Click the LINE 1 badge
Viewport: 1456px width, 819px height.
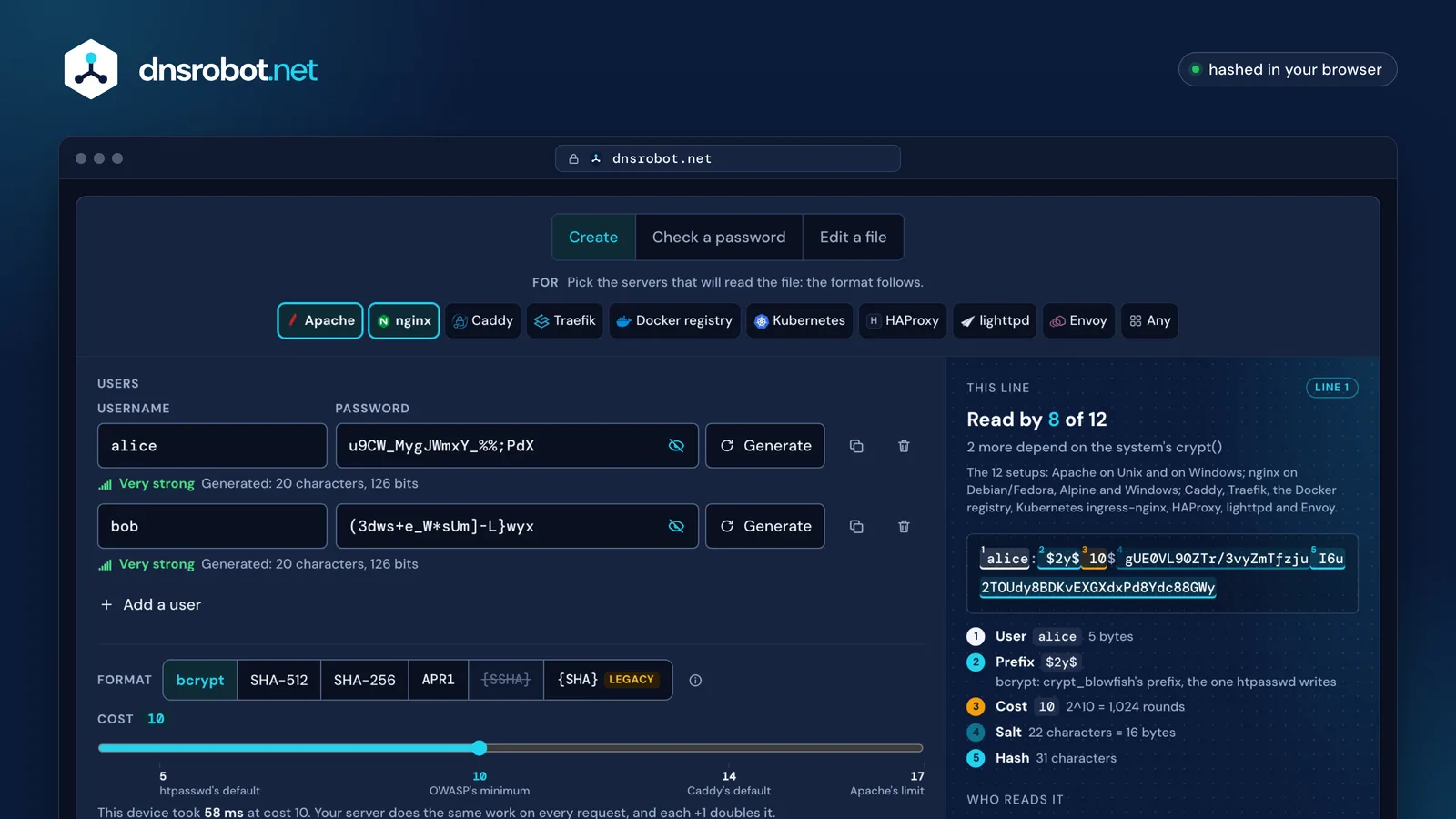click(1332, 388)
